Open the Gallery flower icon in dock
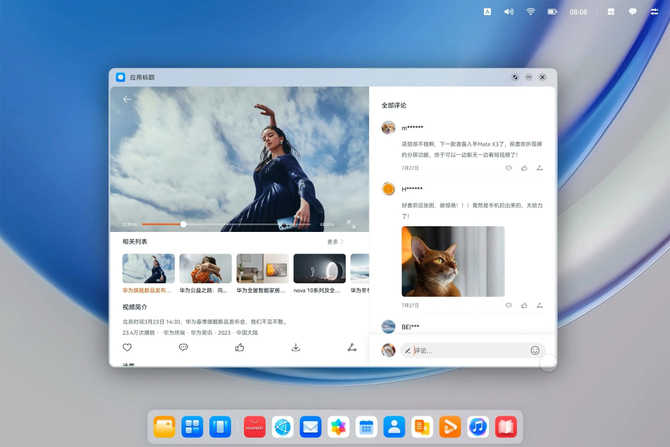 pos(338,427)
